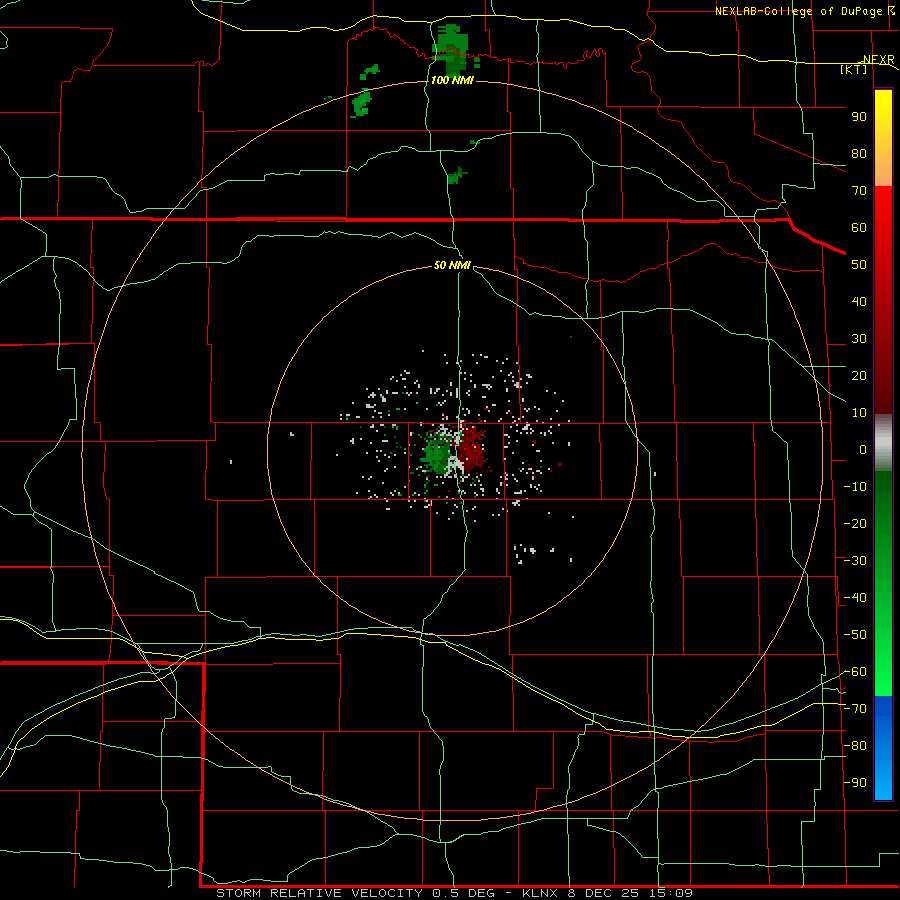Image resolution: width=900 pixels, height=900 pixels.
Task: Pick the gray near-zero segment of the color bar
Action: [883, 442]
